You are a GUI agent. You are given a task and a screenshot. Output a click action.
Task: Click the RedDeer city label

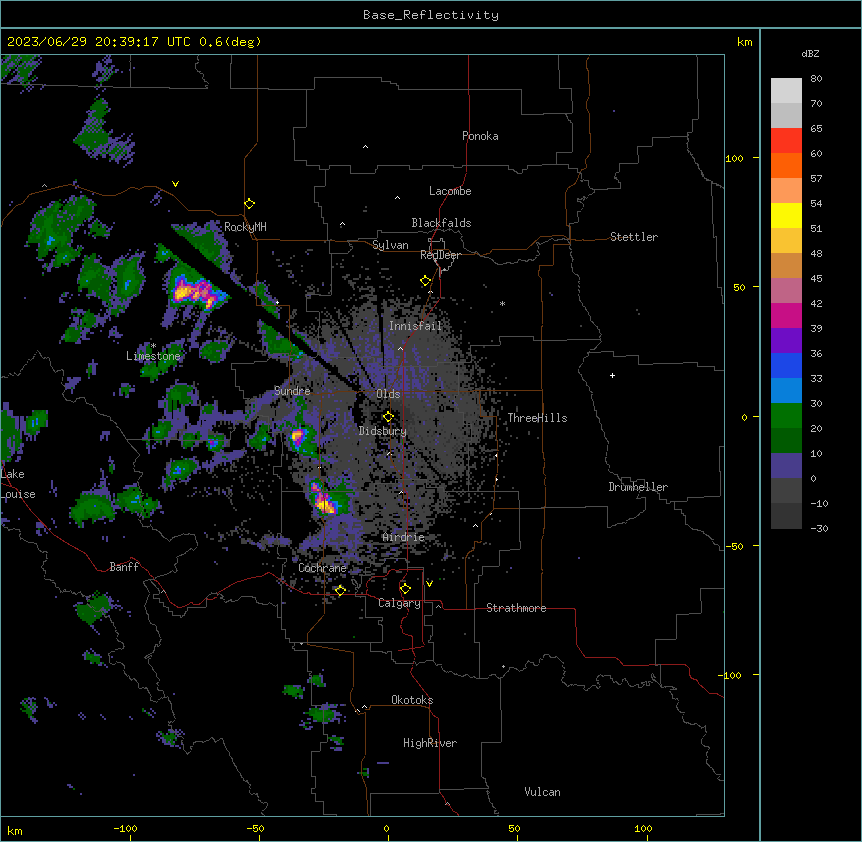click(440, 255)
